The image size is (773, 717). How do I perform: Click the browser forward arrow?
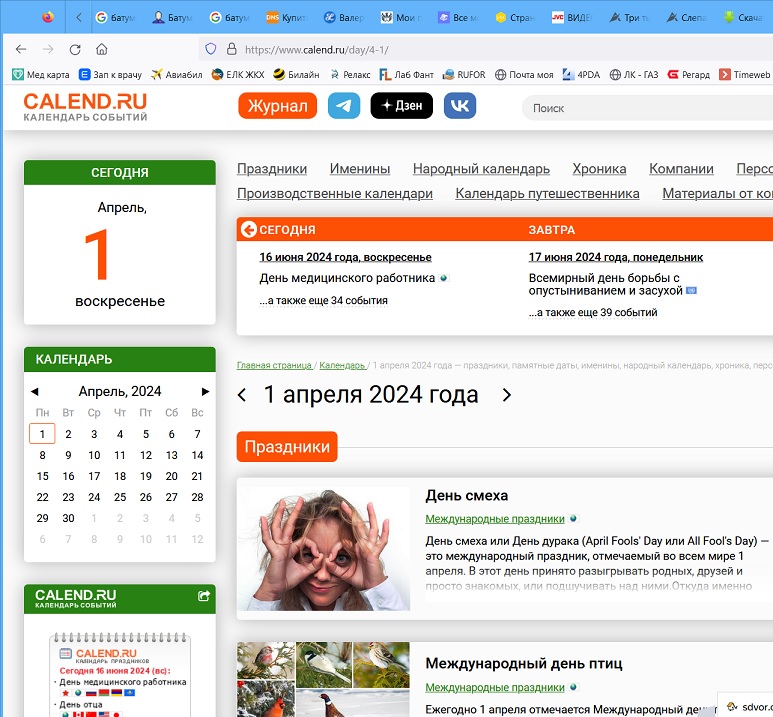[48, 49]
